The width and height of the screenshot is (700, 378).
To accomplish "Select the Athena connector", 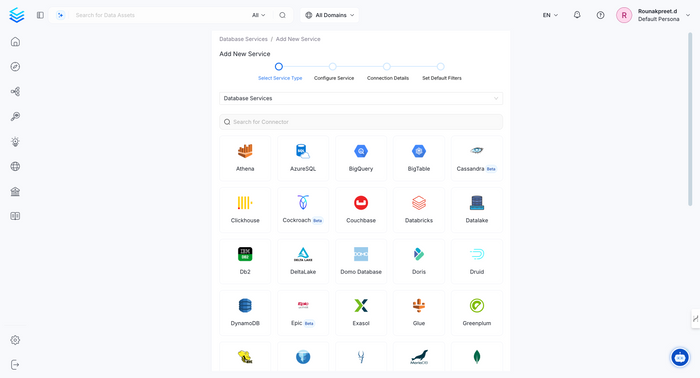I will point(245,158).
